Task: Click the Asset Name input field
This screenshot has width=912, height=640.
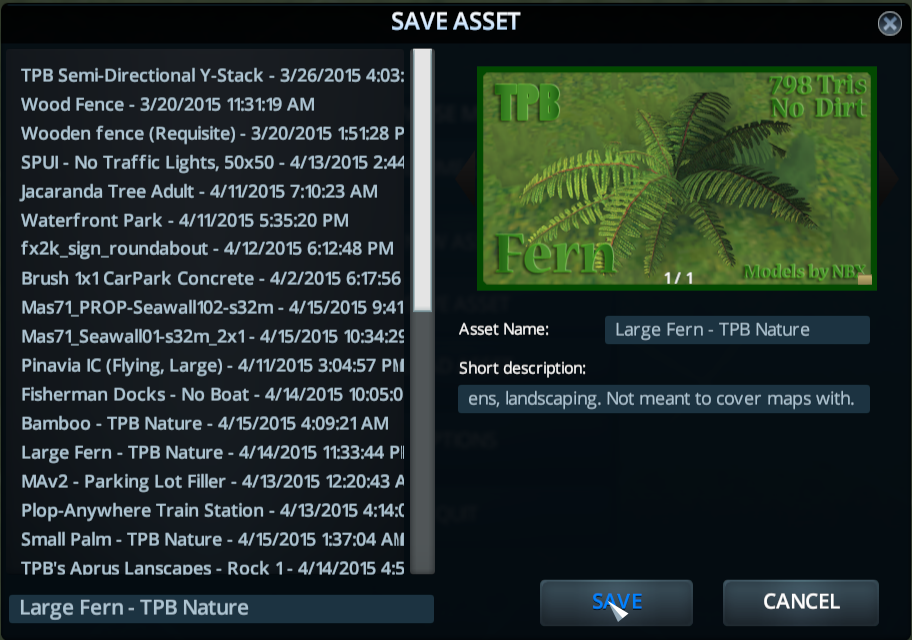Action: (x=737, y=330)
